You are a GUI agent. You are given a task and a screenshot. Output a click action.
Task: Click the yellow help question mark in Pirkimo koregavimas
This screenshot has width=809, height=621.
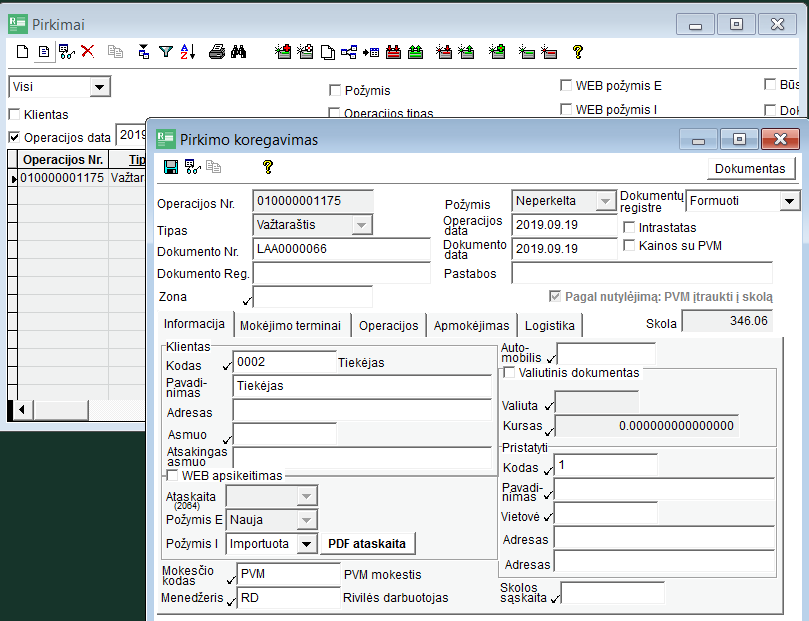tap(268, 167)
